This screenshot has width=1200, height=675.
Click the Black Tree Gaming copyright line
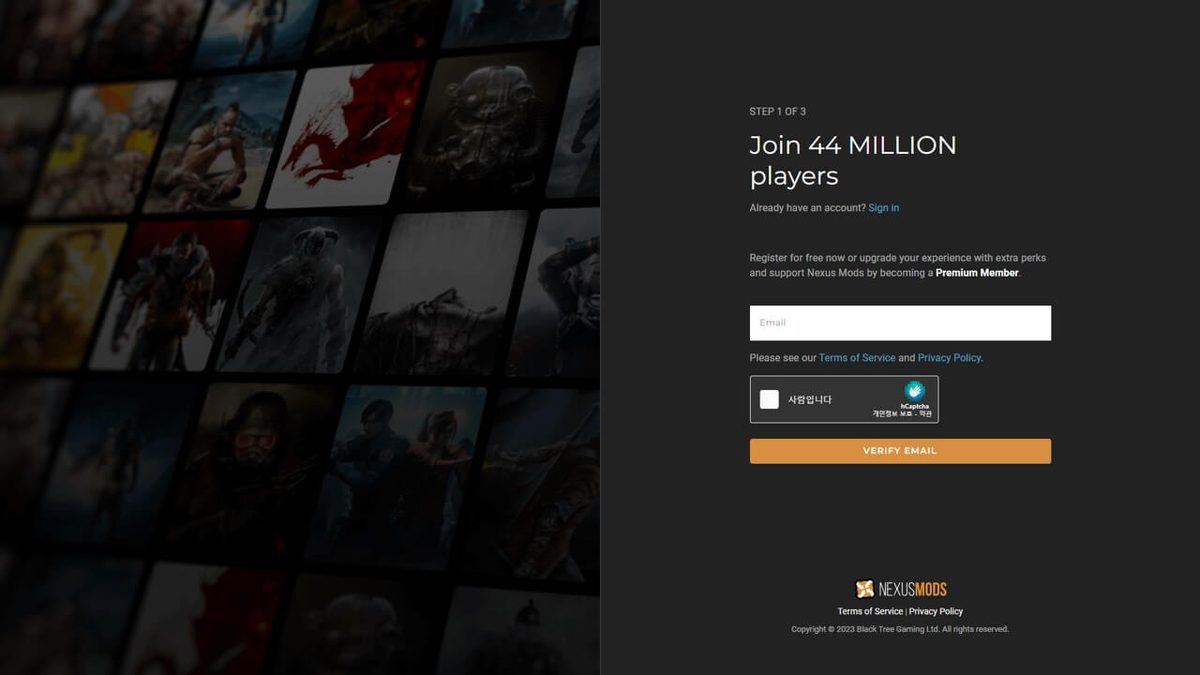click(x=900, y=629)
